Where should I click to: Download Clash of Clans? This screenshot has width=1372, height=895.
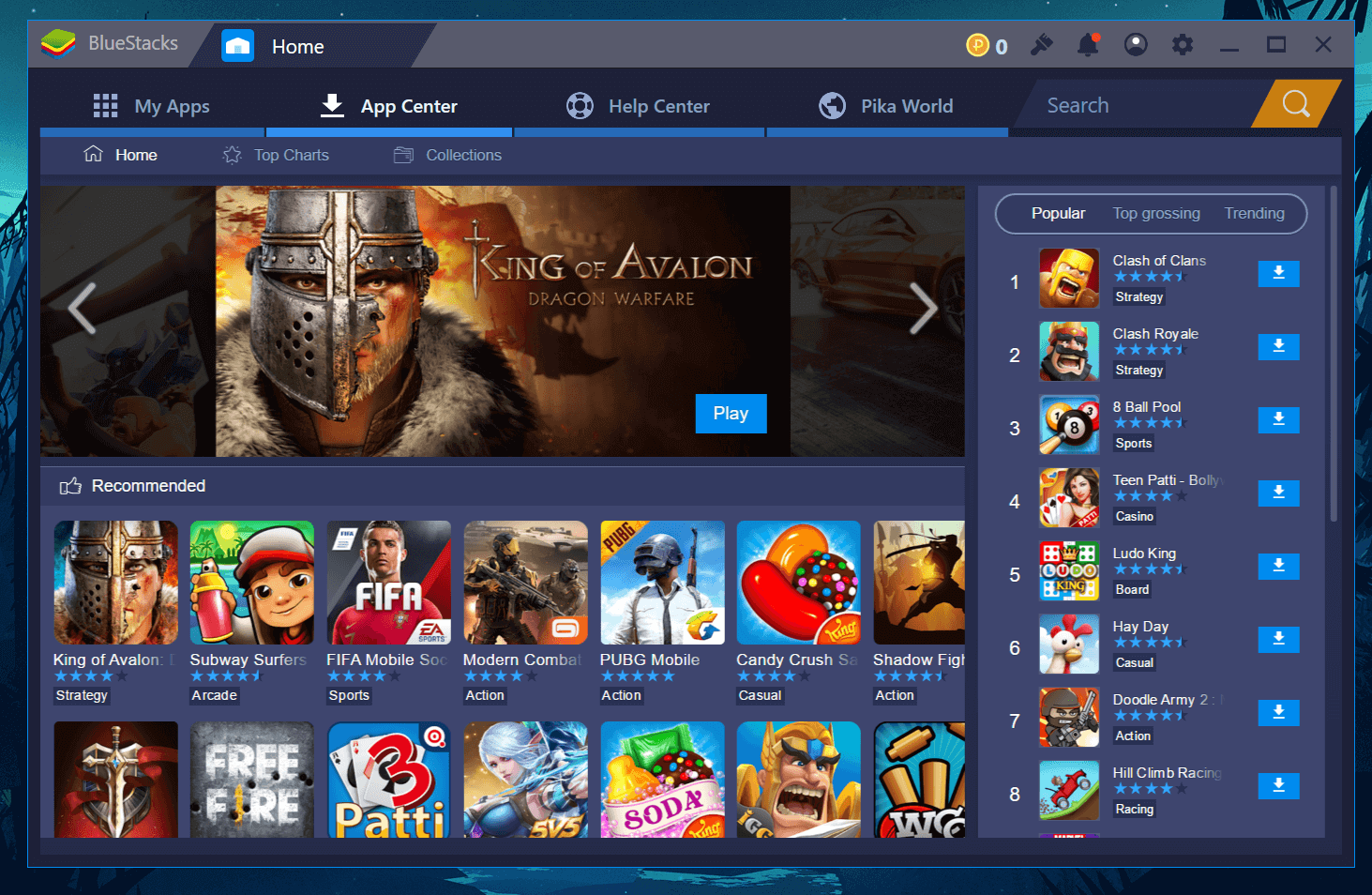[1278, 273]
